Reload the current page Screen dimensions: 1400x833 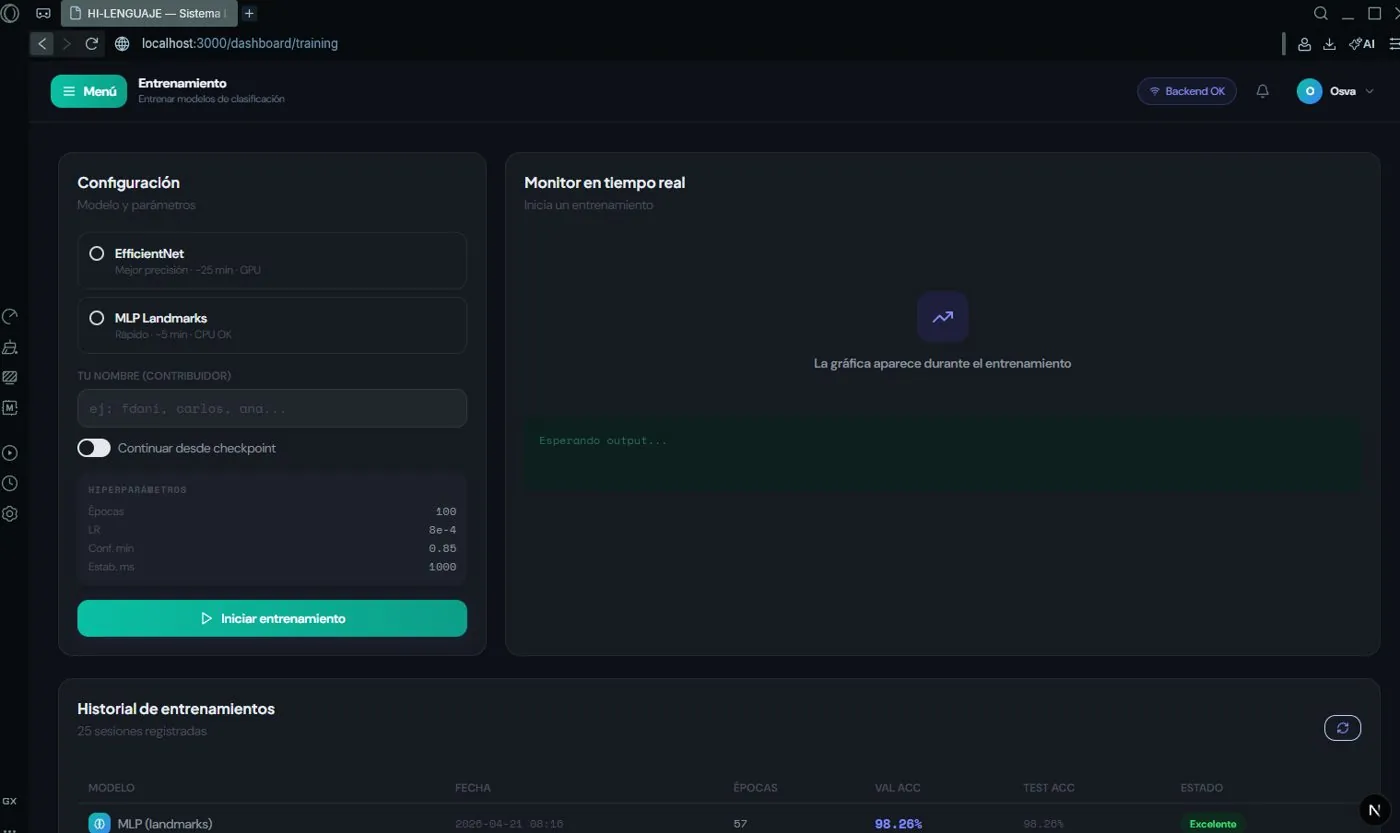pos(92,44)
